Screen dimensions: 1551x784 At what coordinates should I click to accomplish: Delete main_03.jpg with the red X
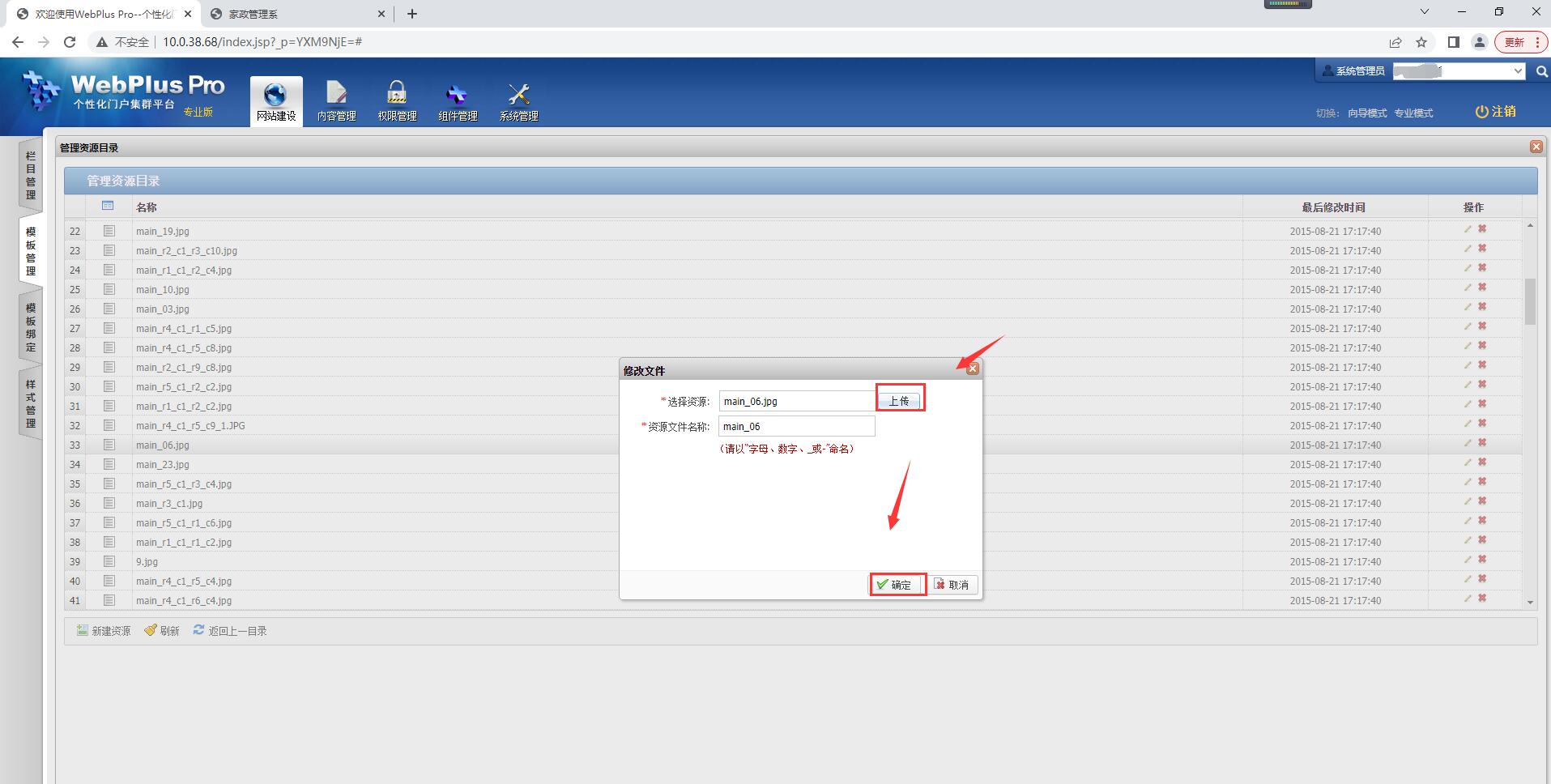[1482, 307]
